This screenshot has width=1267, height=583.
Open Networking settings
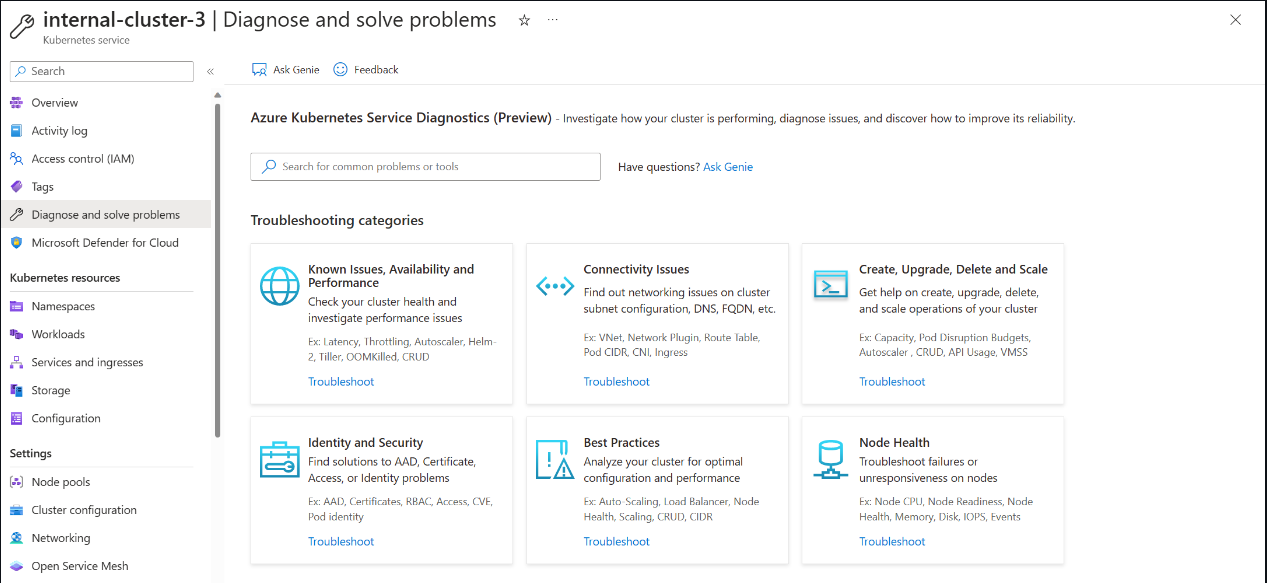[61, 538]
